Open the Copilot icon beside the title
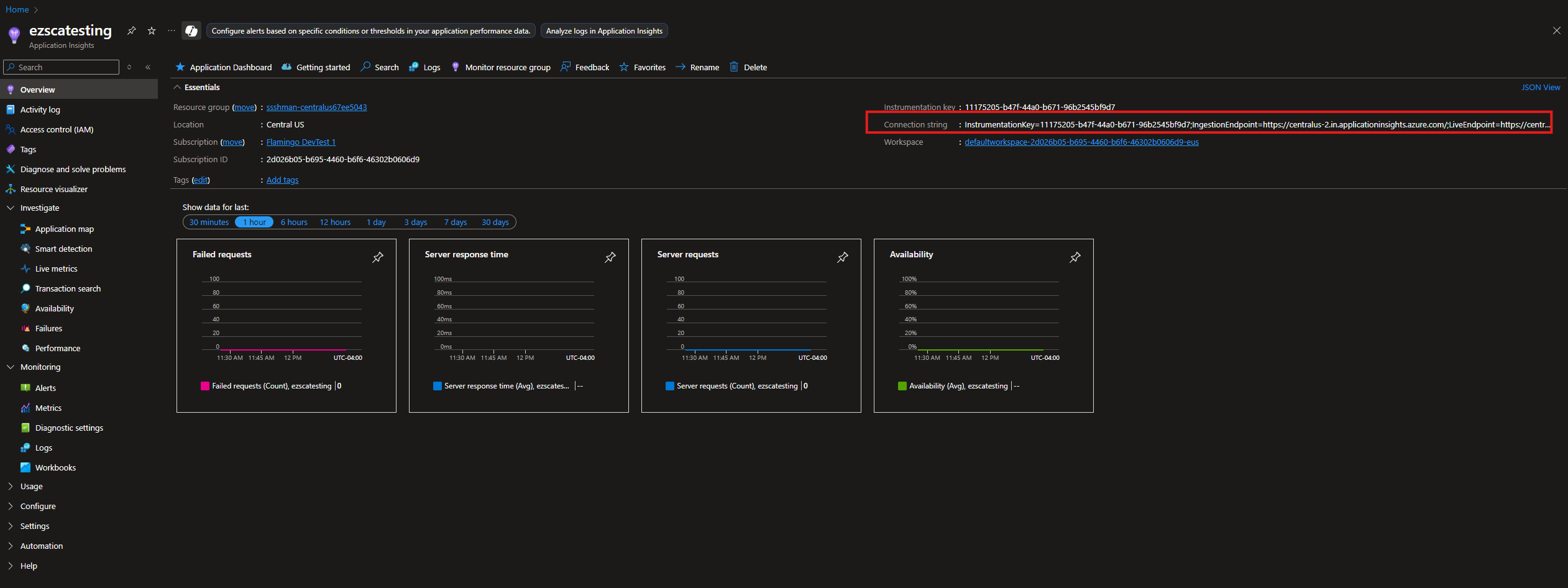Viewport: 1568px width, 588px height. coord(191,30)
